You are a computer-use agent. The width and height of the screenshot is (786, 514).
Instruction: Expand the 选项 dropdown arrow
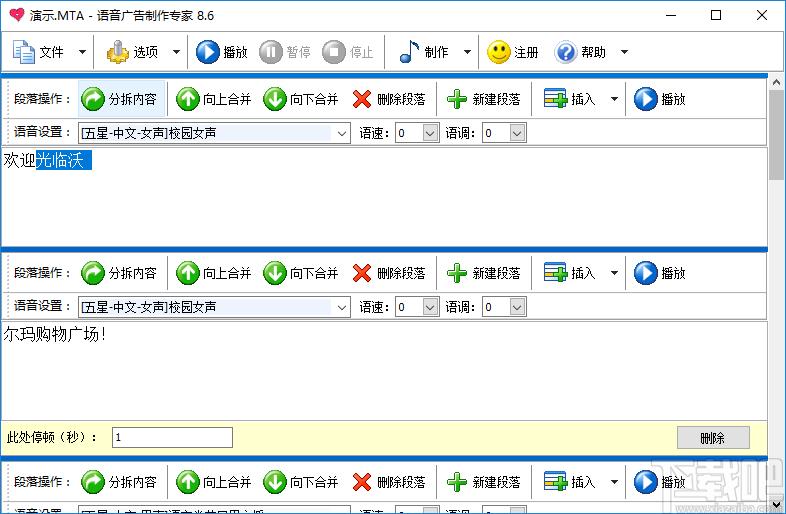tap(176, 52)
